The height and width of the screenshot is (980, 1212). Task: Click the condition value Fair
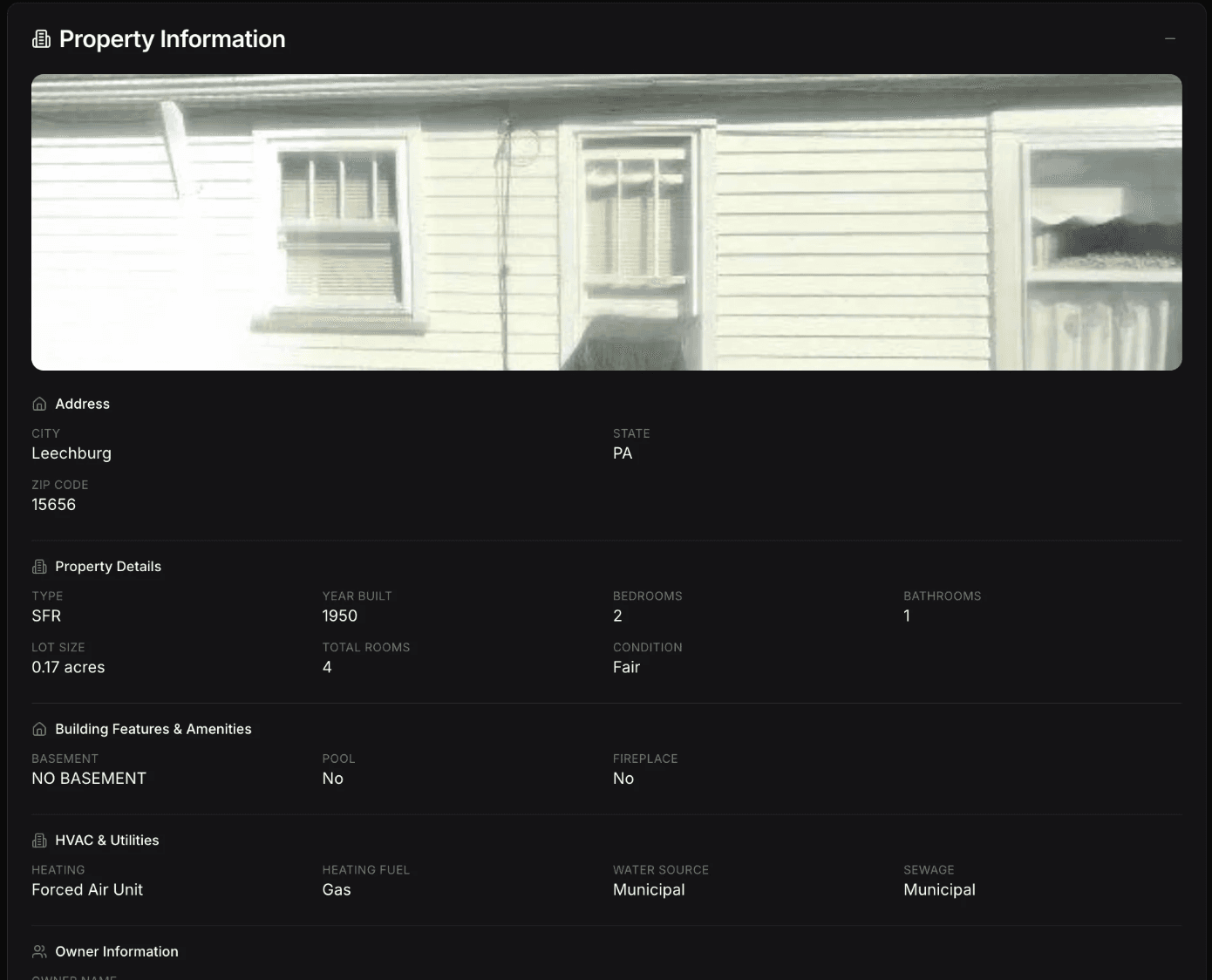pos(626,667)
